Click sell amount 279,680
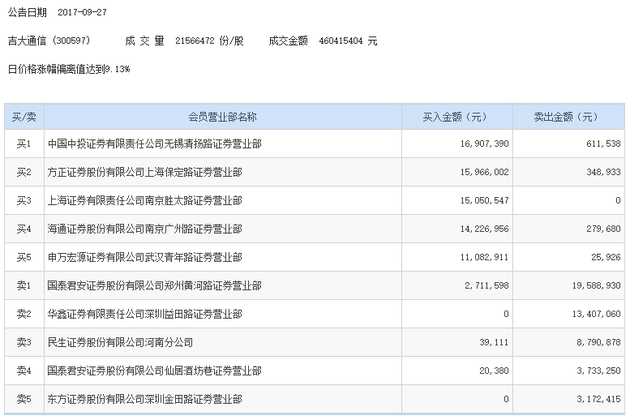 point(603,229)
